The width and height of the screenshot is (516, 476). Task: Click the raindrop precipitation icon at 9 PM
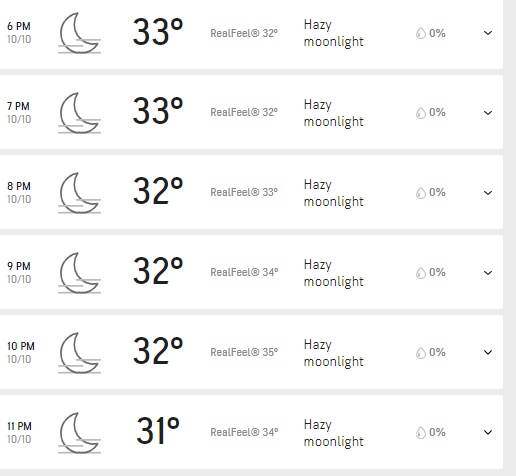[x=421, y=273]
